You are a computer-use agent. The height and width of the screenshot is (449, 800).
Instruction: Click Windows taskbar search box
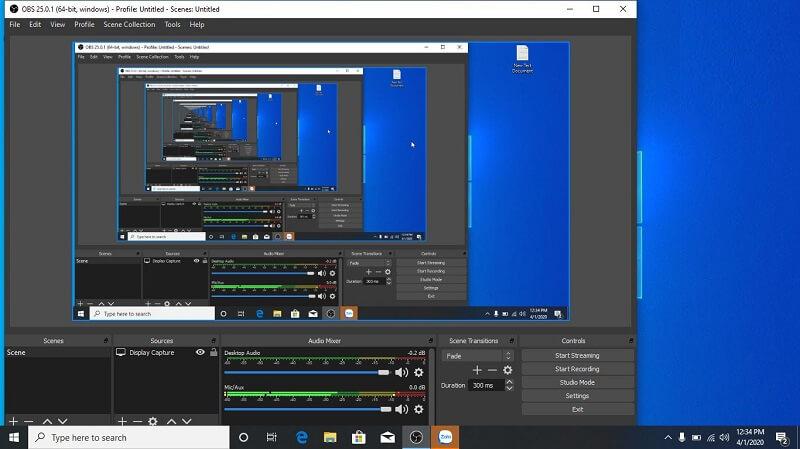click(x=129, y=437)
